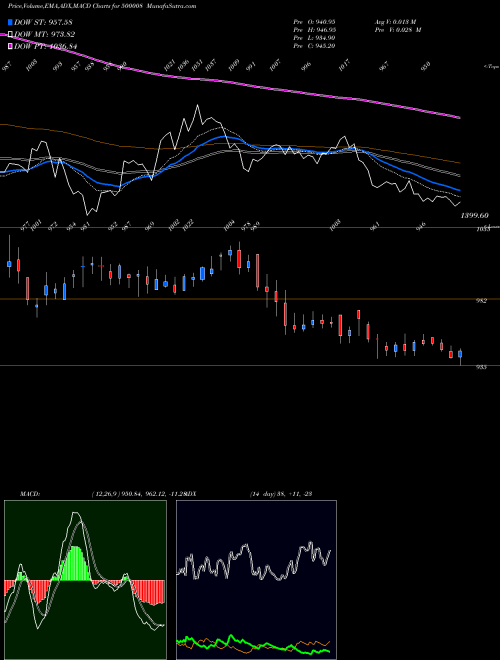The height and width of the screenshot is (660, 500).
Task: Click the 1017 label above the EMA chart
Action: 344,66
